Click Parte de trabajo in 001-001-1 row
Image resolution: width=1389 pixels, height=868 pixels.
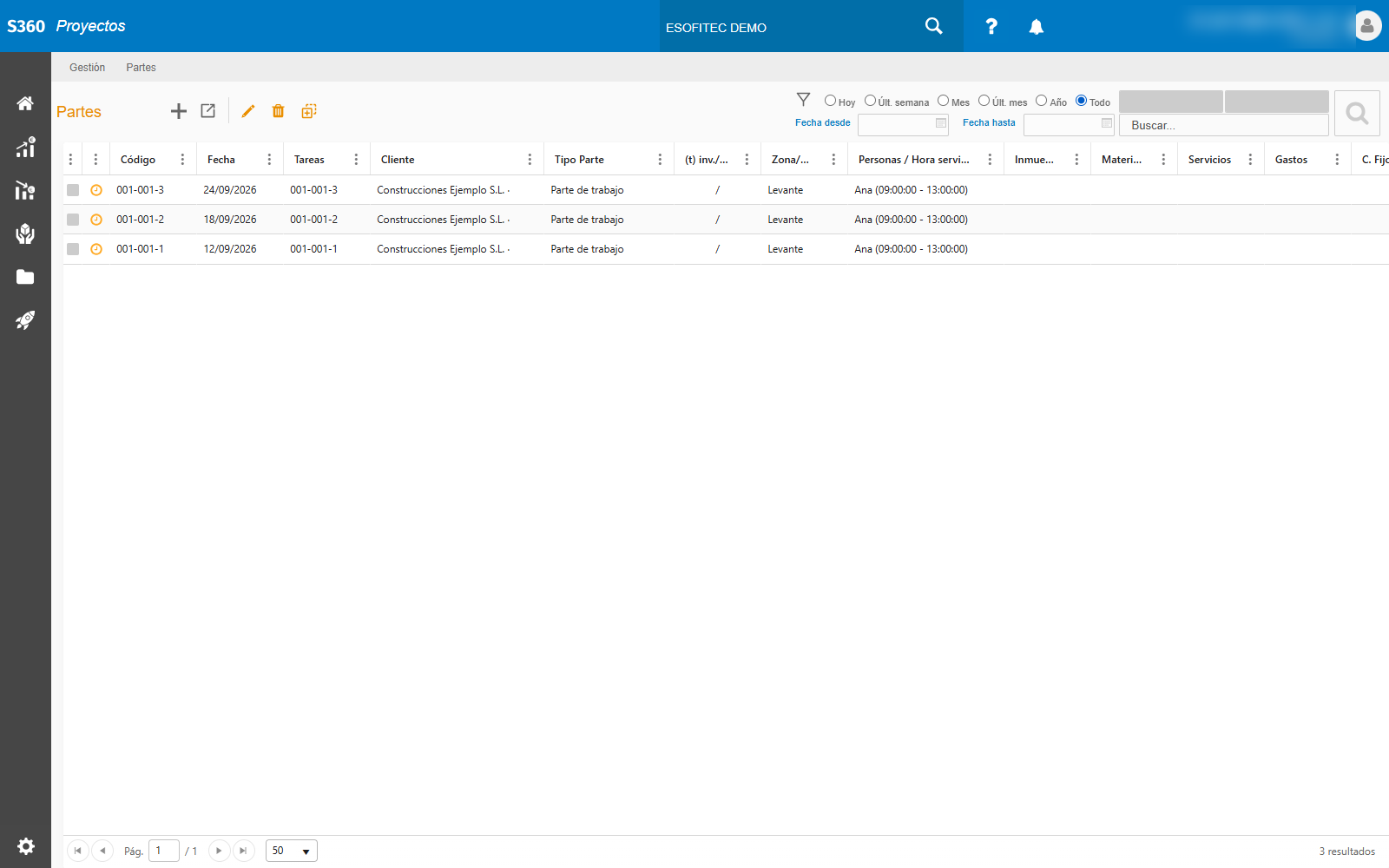587,249
